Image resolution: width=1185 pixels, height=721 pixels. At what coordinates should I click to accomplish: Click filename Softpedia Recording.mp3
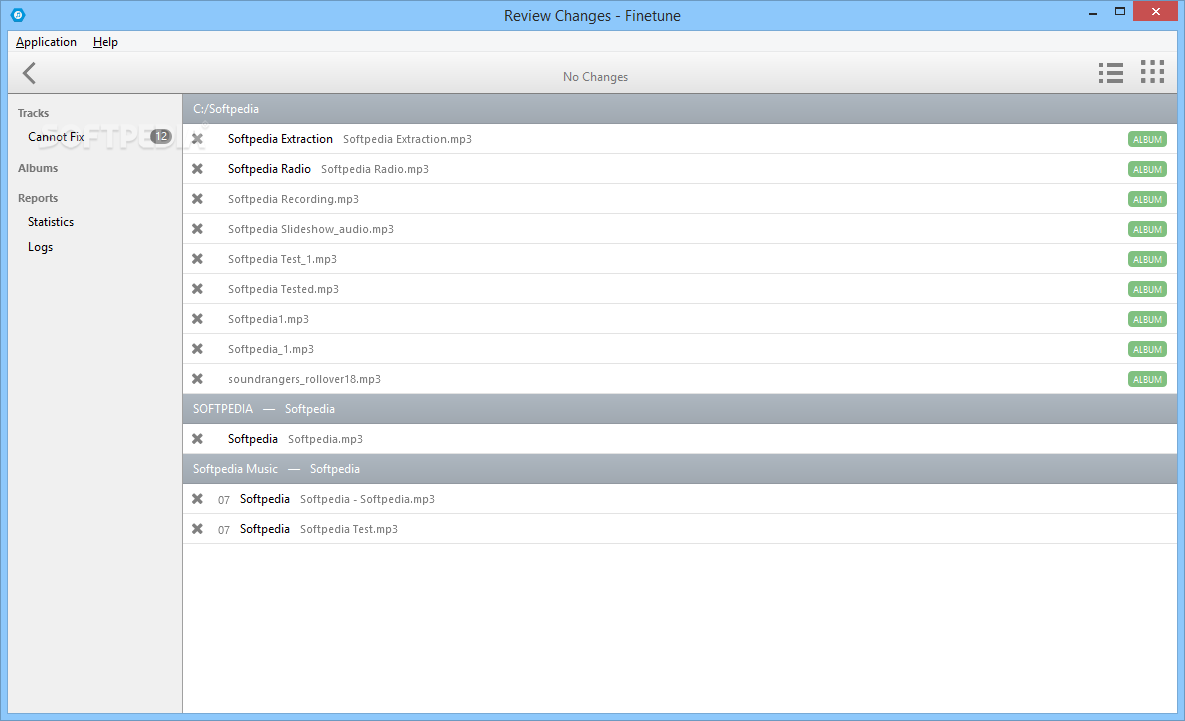[293, 199]
